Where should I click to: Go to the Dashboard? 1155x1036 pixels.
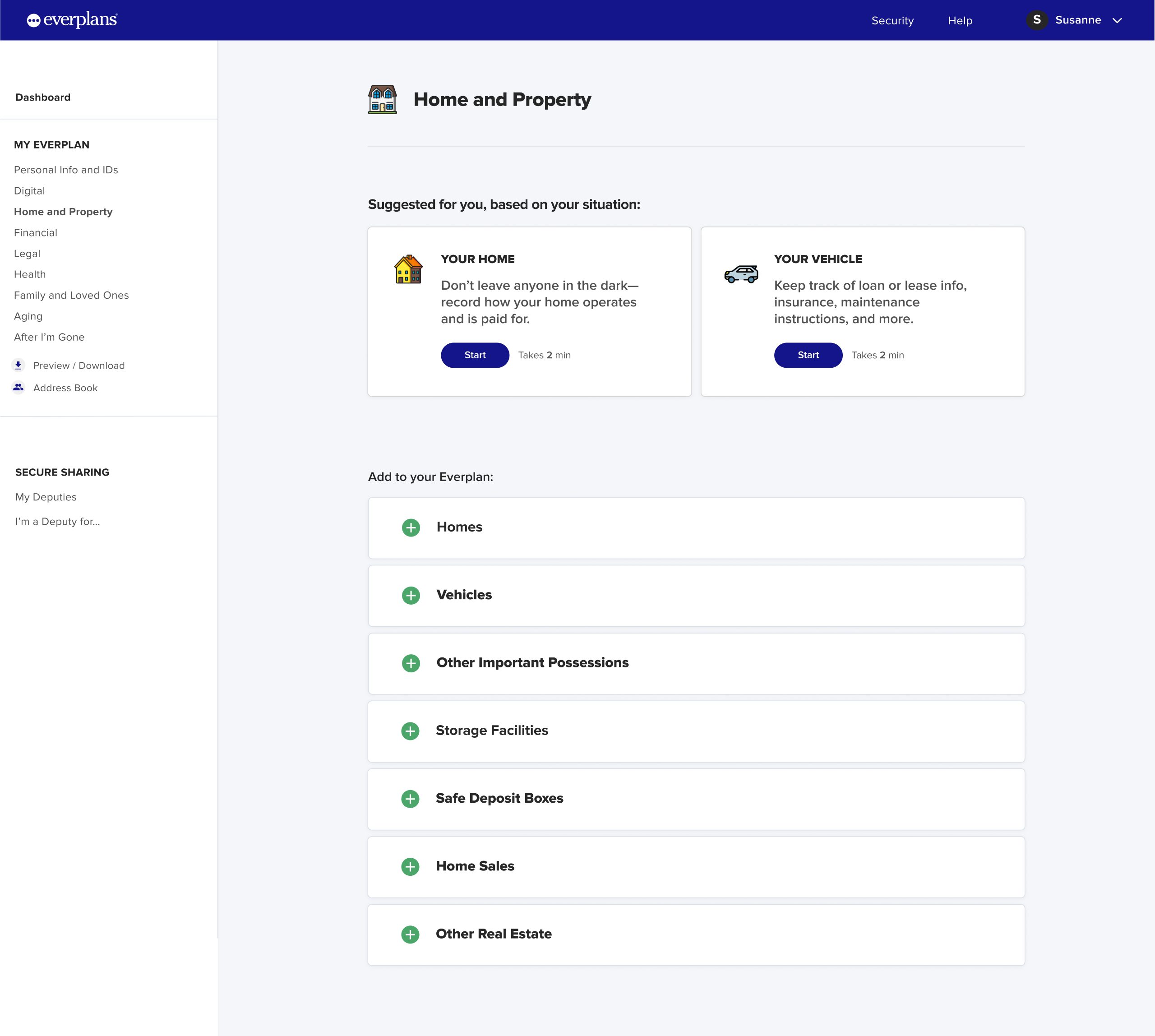point(43,97)
